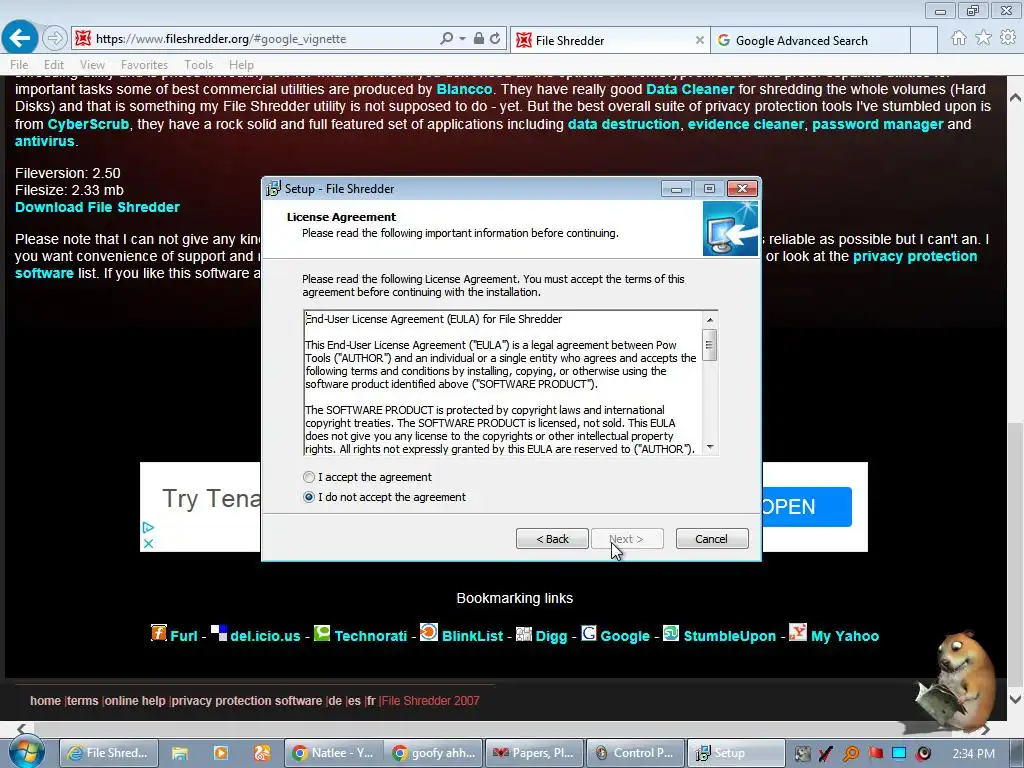Open File Explorer from the taskbar
The width and height of the screenshot is (1024, 768).
[180, 754]
